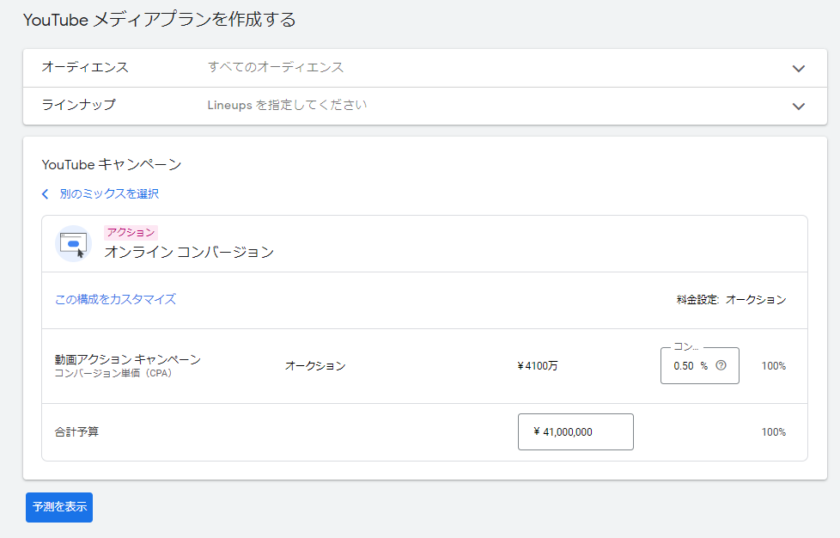Expand the ラインナップ section chevron
The height and width of the screenshot is (538, 840).
point(798,106)
